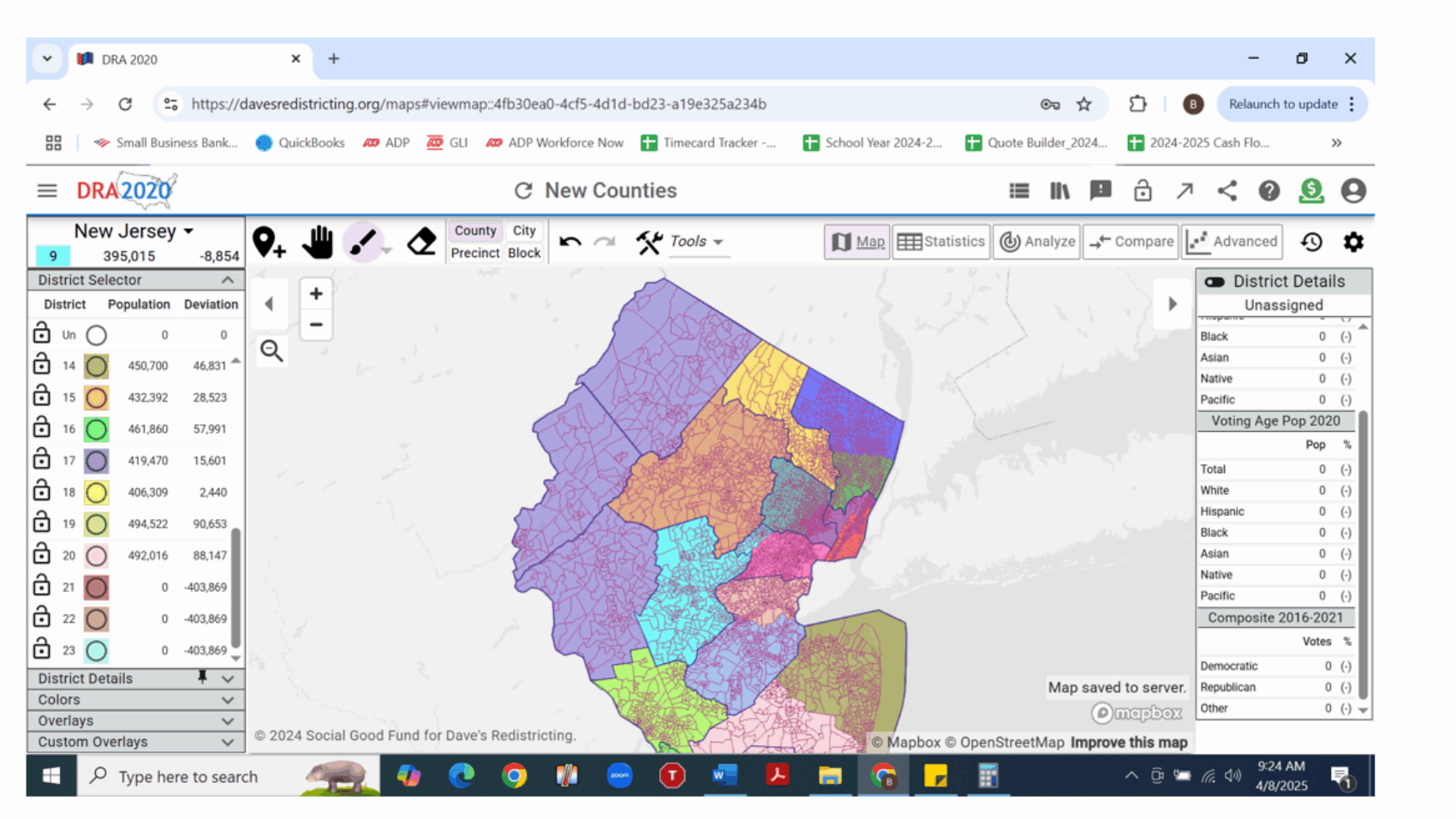The image size is (1456, 819).
Task: Click the export arrow icon
Action: pyautogui.click(x=1184, y=191)
